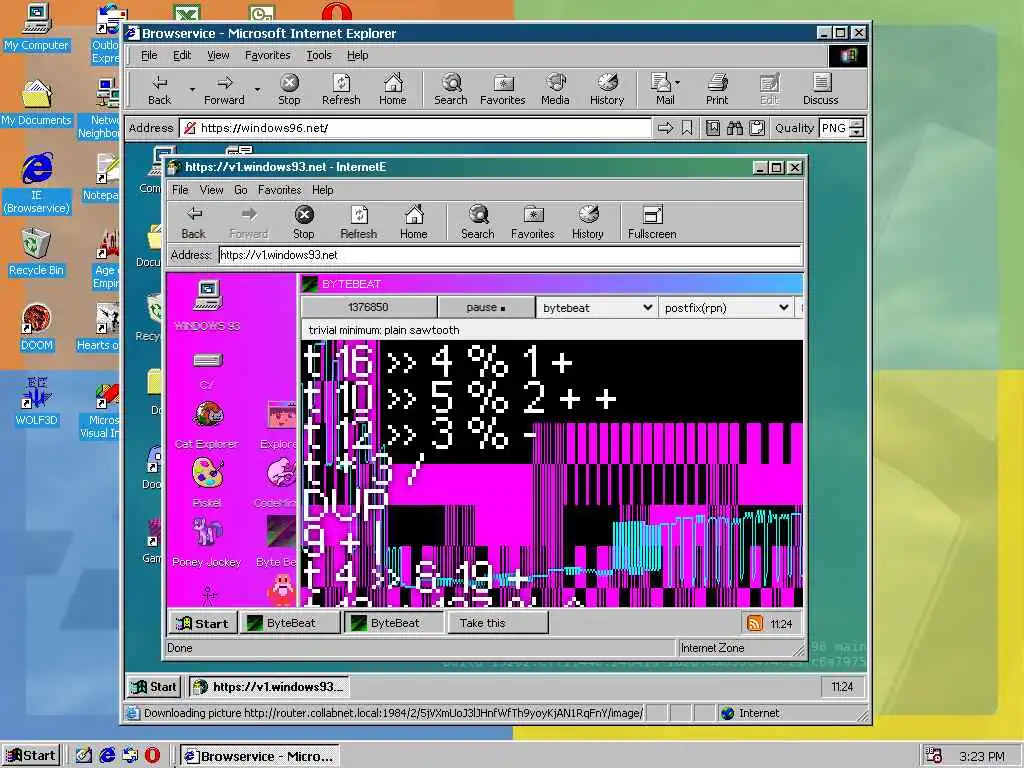Viewport: 1024px width, 768px height.
Task: Click Stop in the Browservice Internet Explorer toolbar
Action: 289,89
